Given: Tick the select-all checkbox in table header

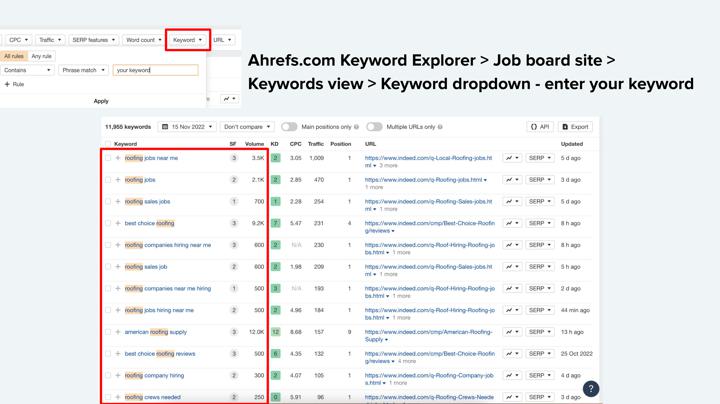Looking at the screenshot, I should tap(108, 144).
